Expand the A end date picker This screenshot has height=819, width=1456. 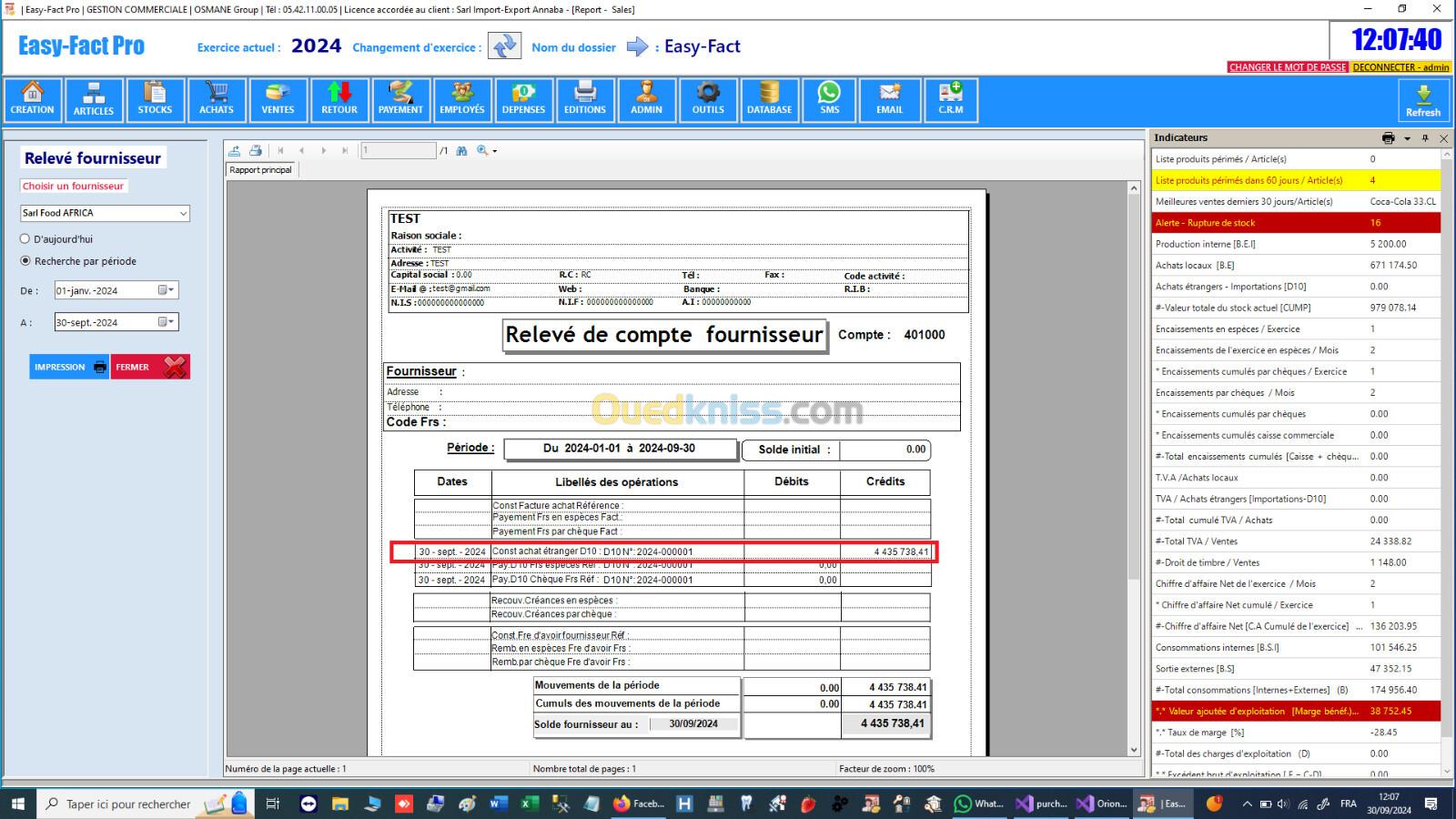coord(167,322)
